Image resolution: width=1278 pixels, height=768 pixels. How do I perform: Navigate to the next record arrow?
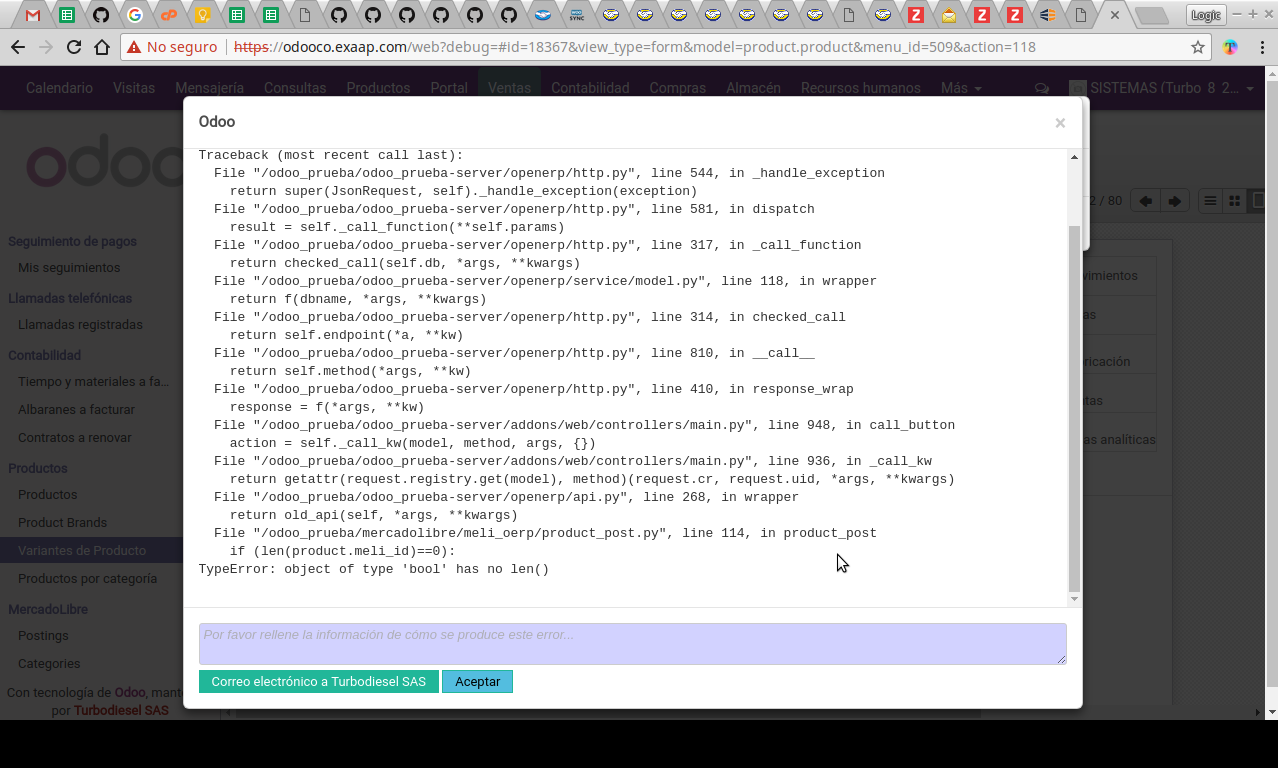coord(1175,200)
